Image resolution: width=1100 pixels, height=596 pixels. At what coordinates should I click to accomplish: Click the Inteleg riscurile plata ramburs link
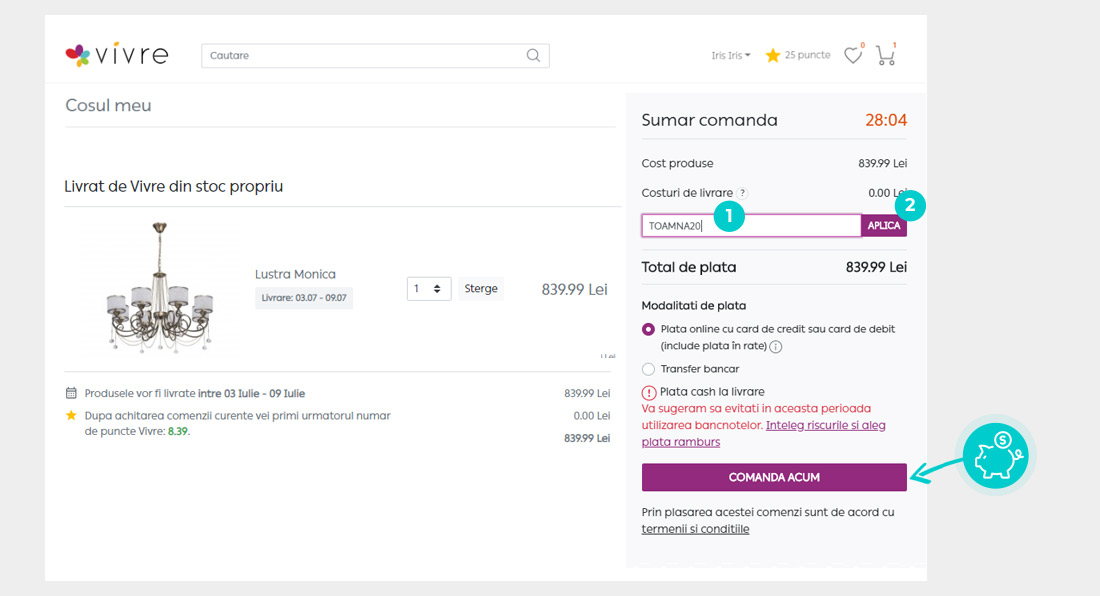tap(825, 425)
